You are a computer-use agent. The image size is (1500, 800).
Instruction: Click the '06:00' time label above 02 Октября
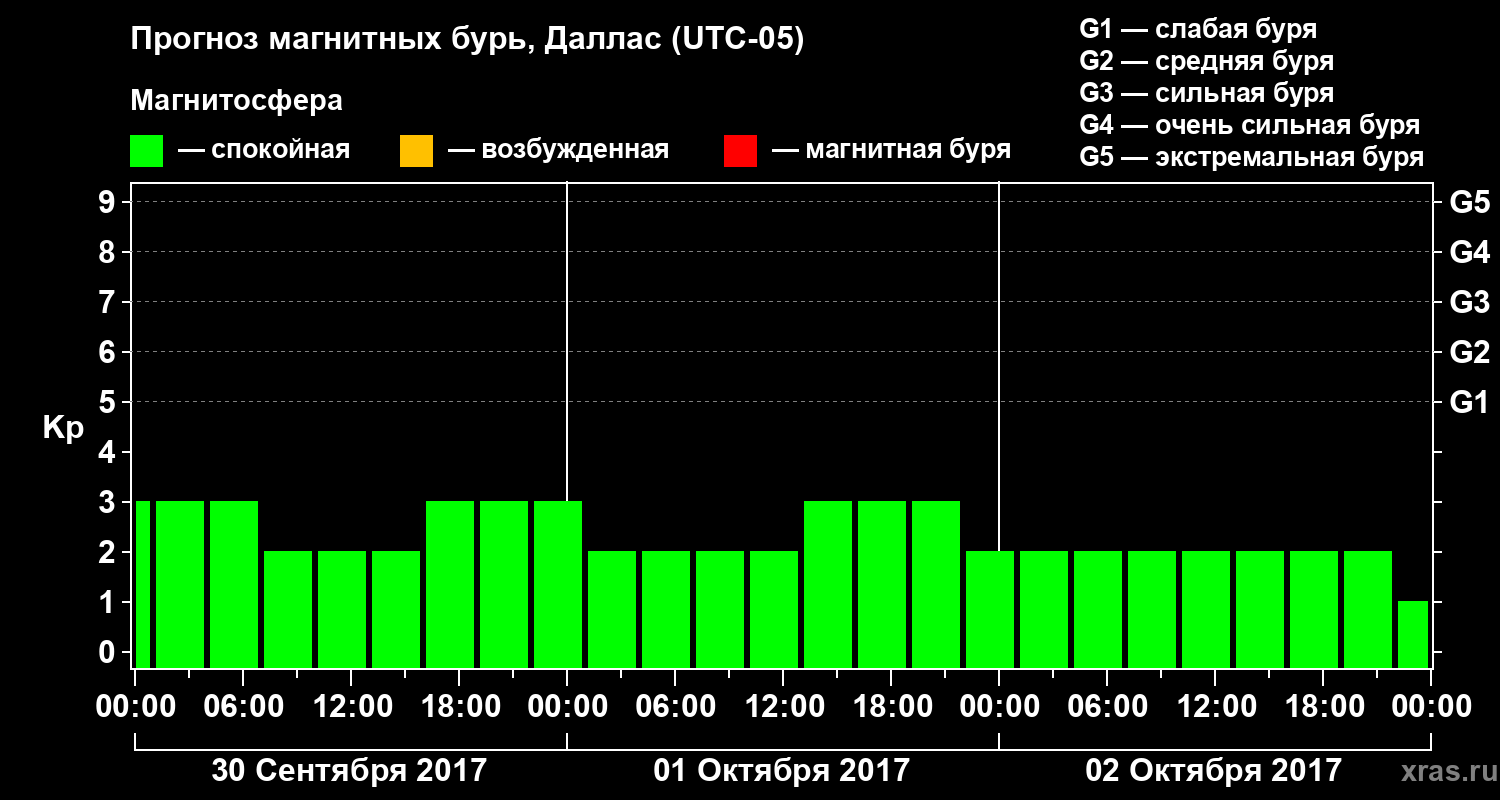point(1108,707)
